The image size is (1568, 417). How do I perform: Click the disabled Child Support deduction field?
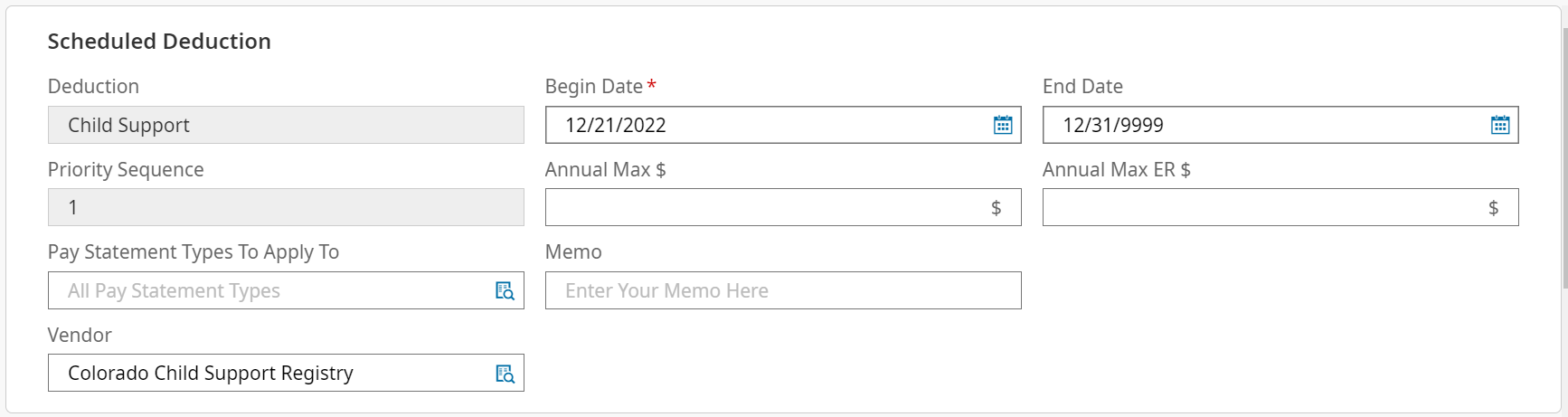tap(286, 125)
